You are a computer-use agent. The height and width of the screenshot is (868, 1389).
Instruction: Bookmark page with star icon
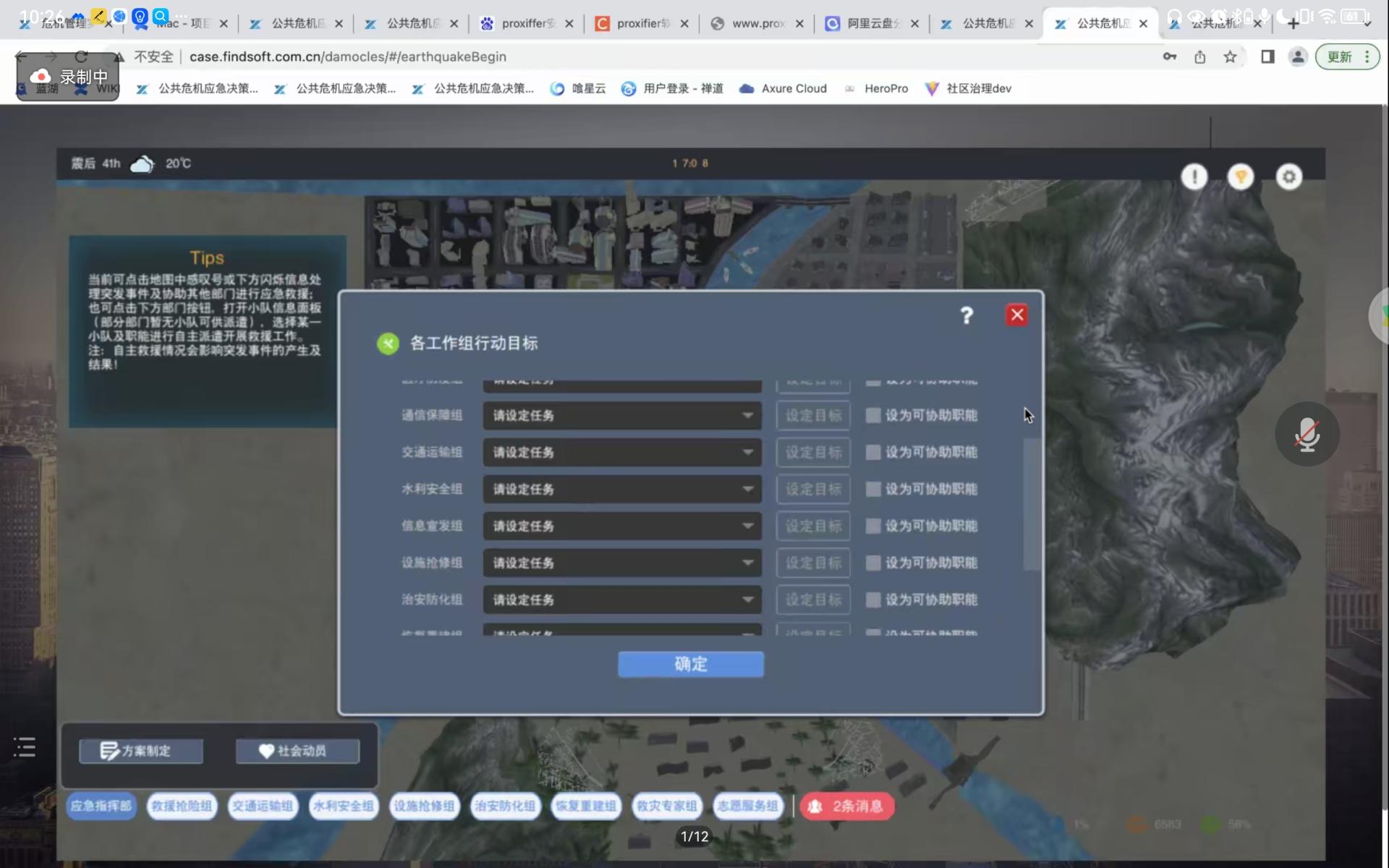click(x=1230, y=56)
